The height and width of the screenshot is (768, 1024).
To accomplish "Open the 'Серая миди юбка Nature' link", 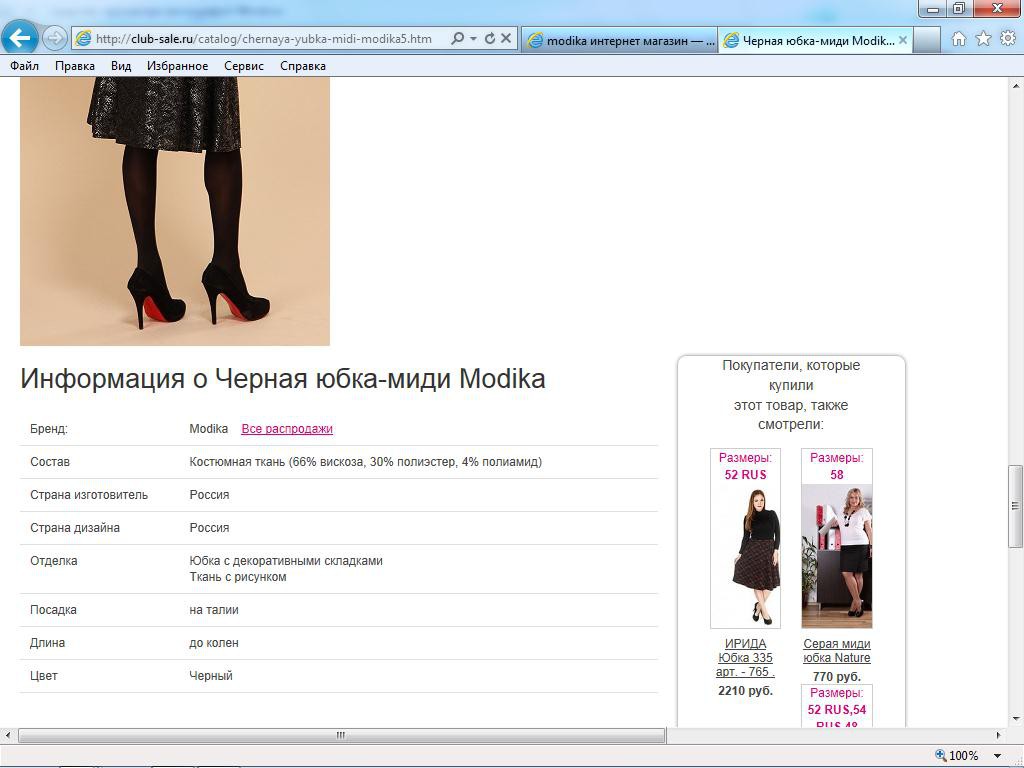I will [x=837, y=650].
